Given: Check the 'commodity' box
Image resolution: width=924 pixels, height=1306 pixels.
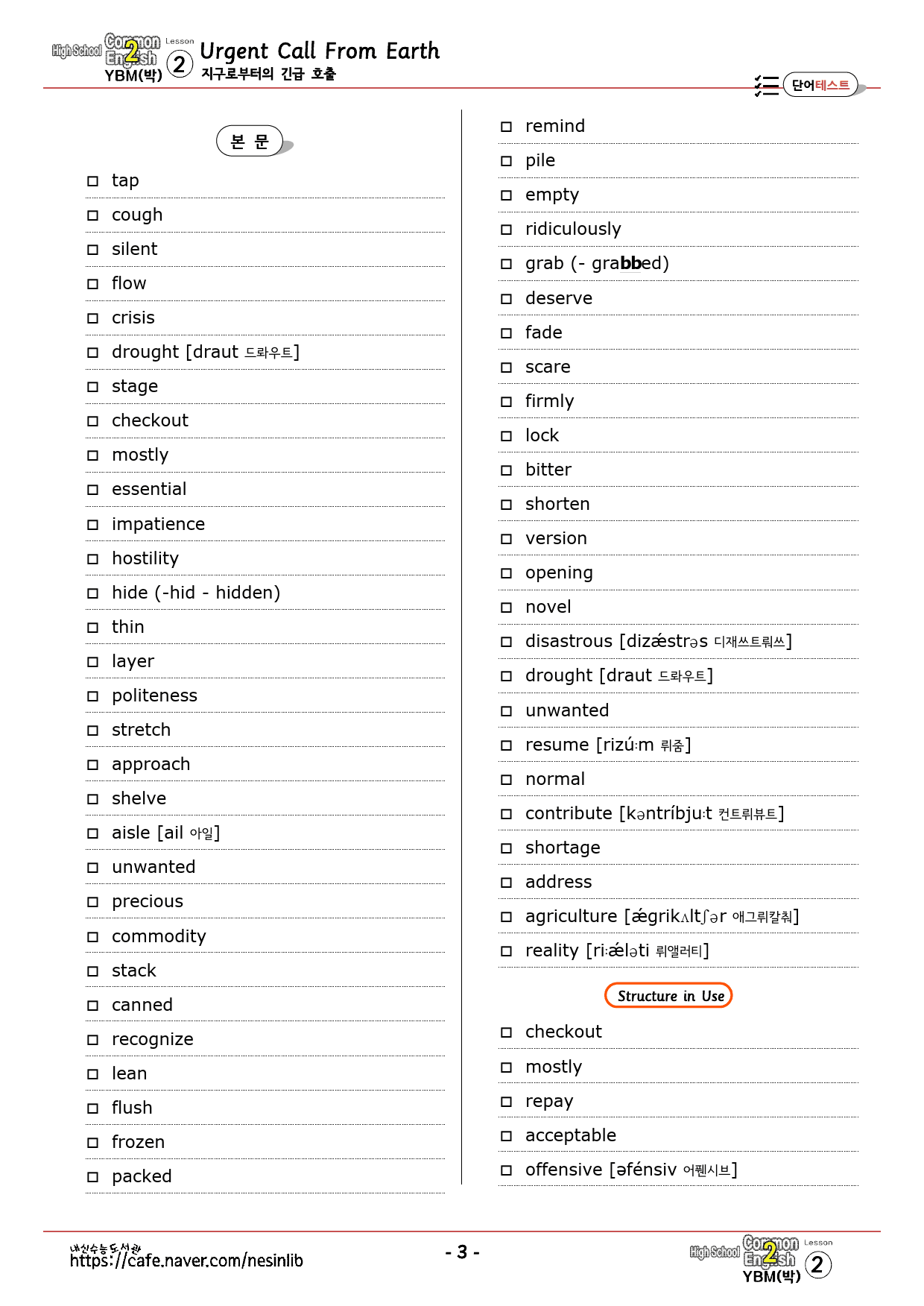Looking at the screenshot, I should tap(92, 937).
